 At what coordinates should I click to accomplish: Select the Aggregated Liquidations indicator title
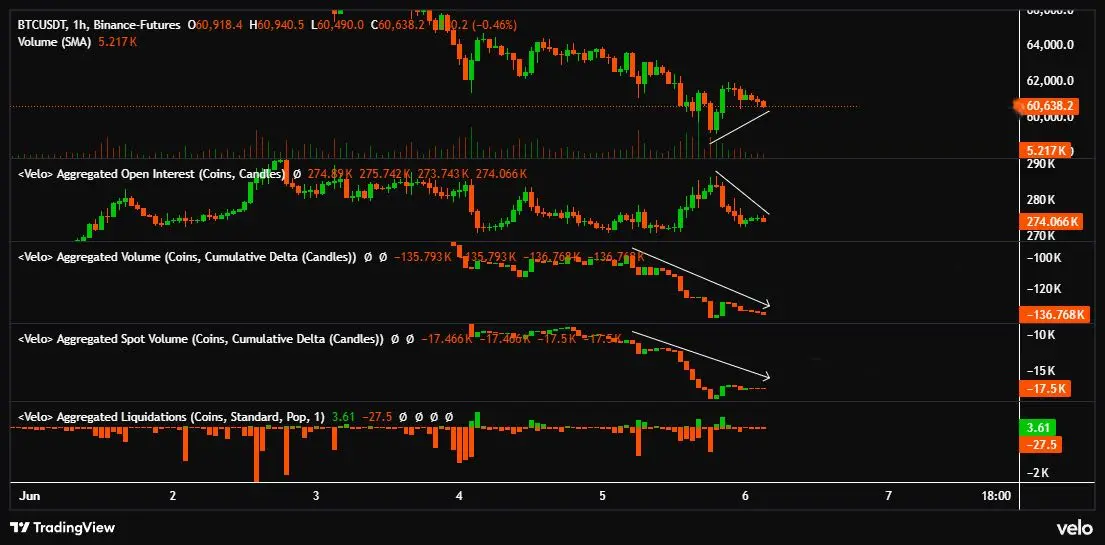point(171,417)
